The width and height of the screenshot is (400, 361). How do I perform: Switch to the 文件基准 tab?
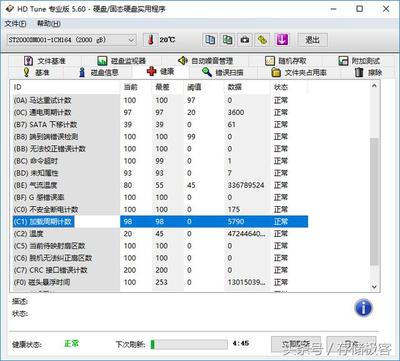tap(45, 61)
